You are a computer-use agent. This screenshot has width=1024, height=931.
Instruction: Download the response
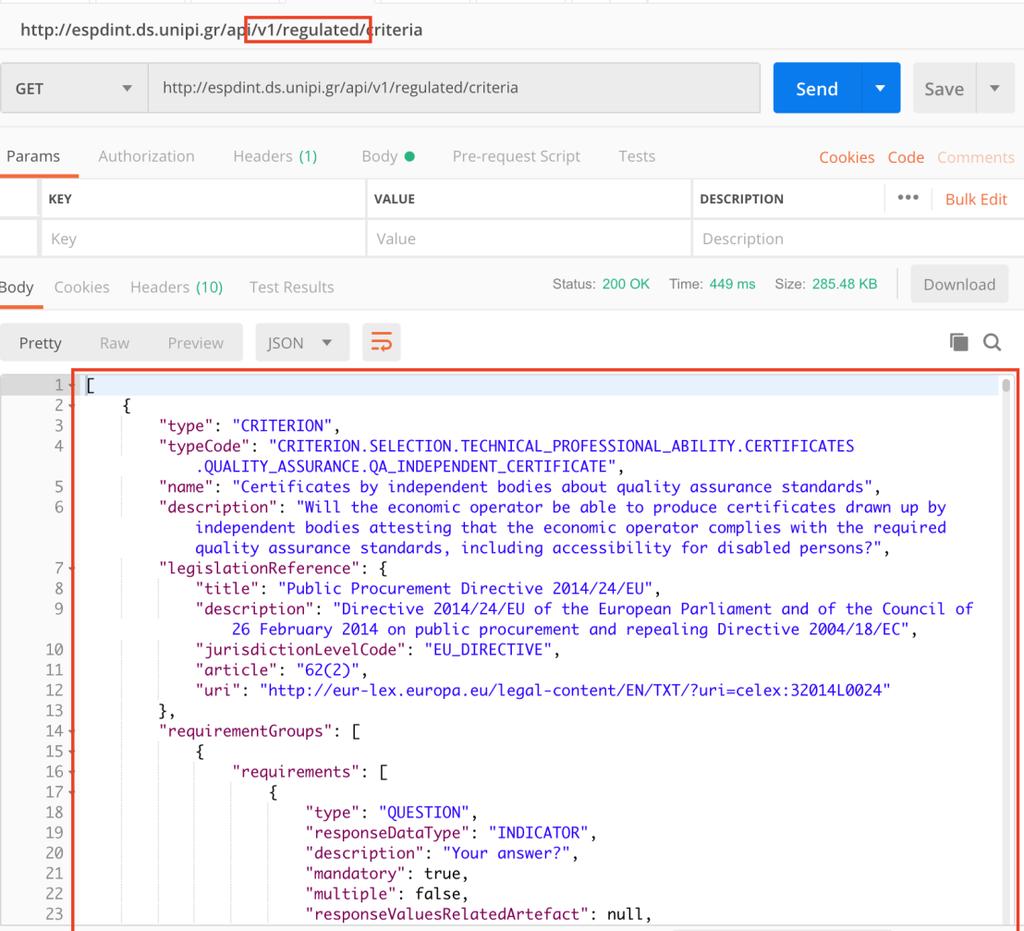tap(959, 284)
